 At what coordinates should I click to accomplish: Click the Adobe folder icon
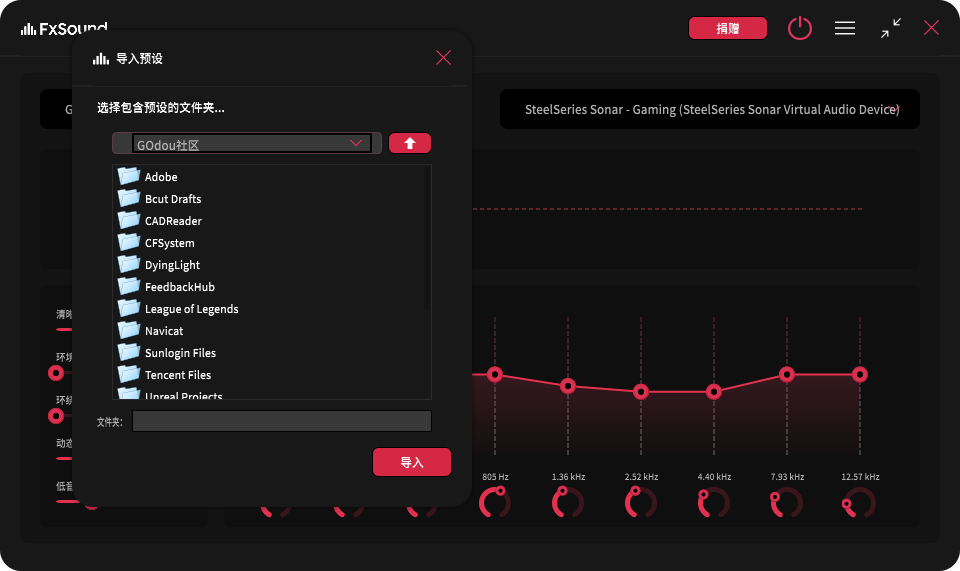pyautogui.click(x=129, y=176)
